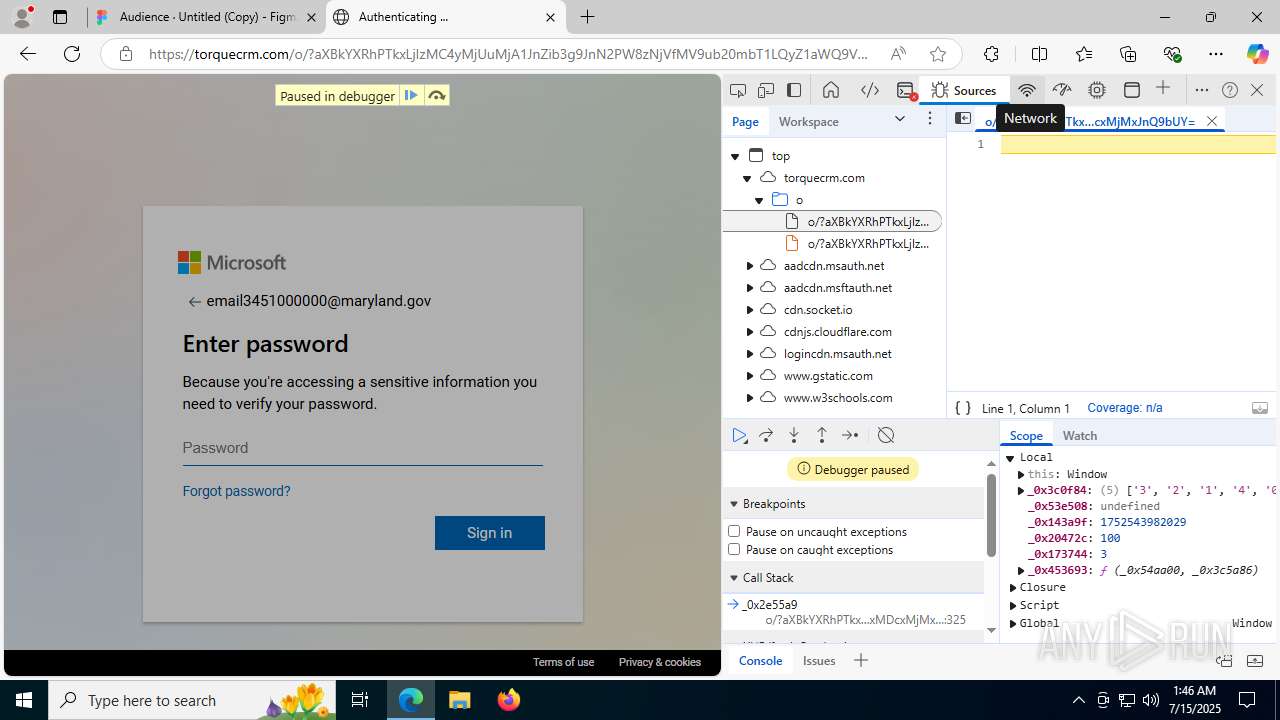Open the Privacy & cookies link
1280x720 pixels.
coord(660,662)
